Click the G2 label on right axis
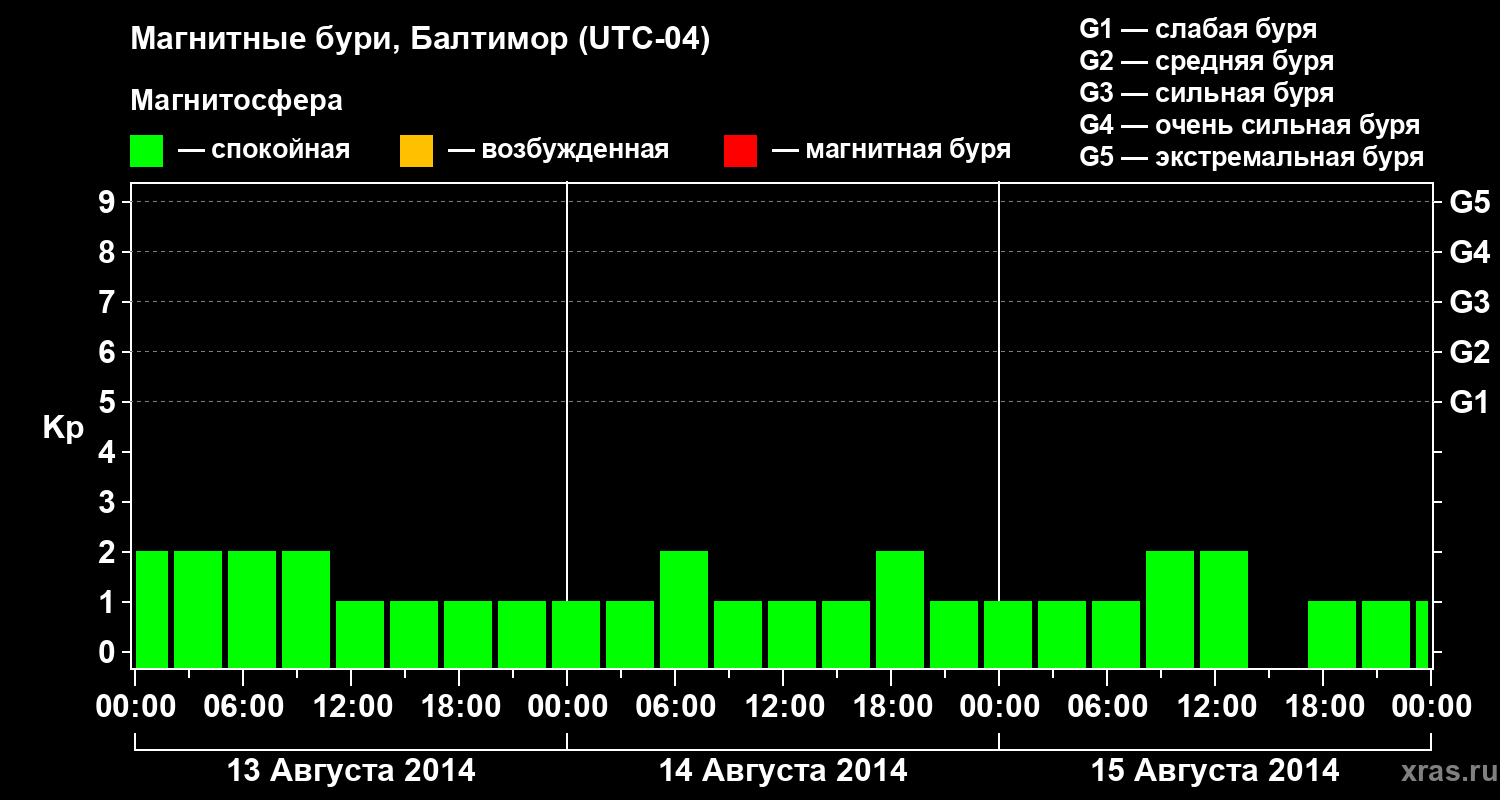The height and width of the screenshot is (800, 1500). coord(1470,352)
